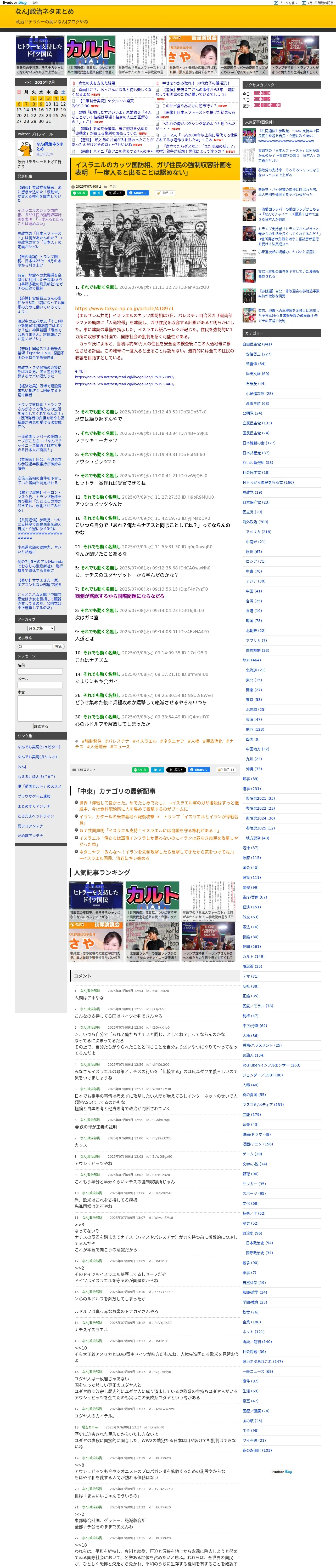336x1568 pixels.
Task: Open the 憲法 (16) sidebar category
Action: pos(251,926)
